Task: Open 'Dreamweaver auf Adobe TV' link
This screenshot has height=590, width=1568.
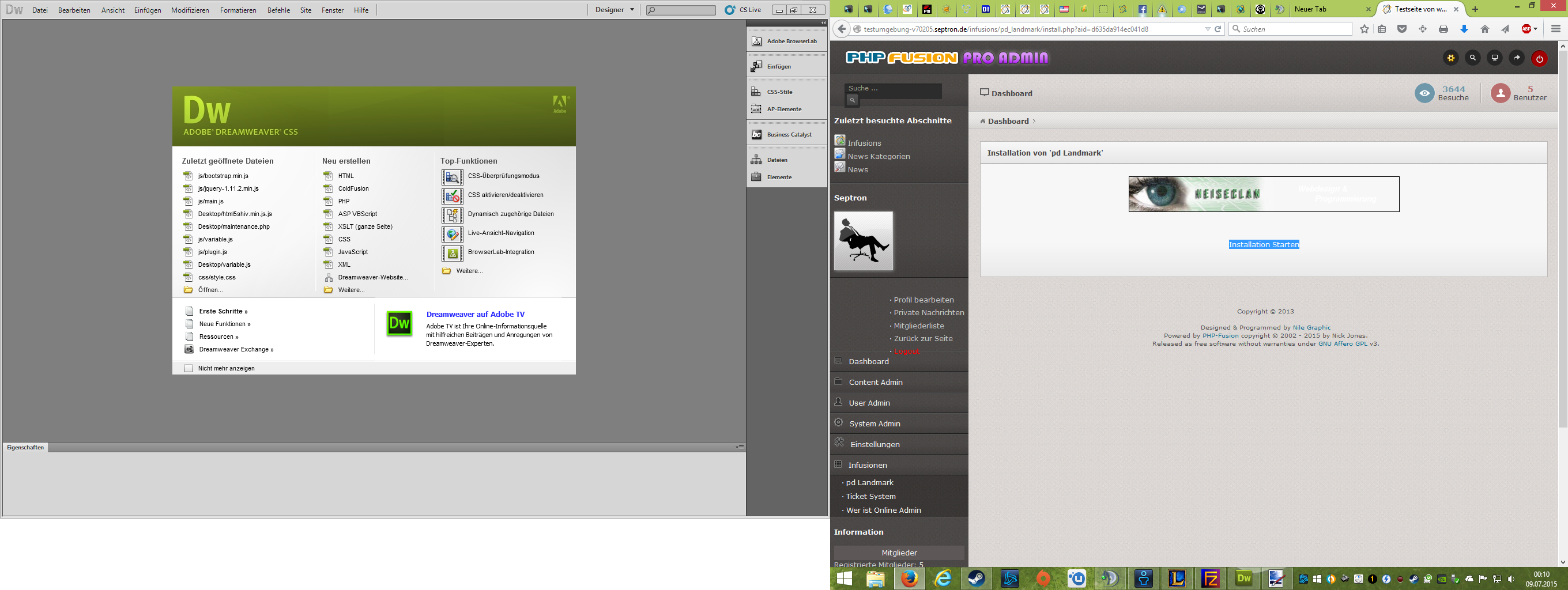Action: (476, 314)
